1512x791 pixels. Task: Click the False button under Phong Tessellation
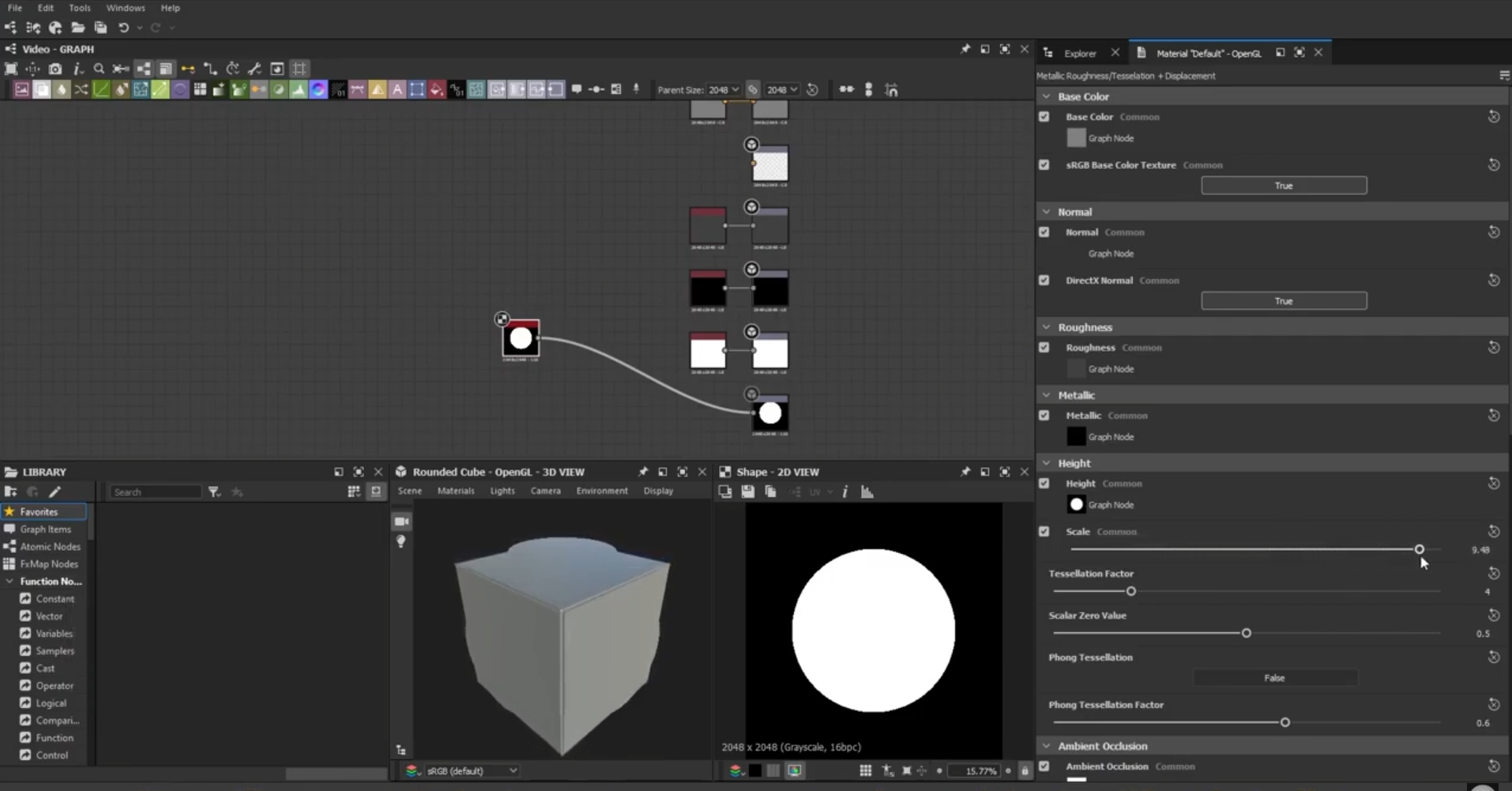point(1273,678)
